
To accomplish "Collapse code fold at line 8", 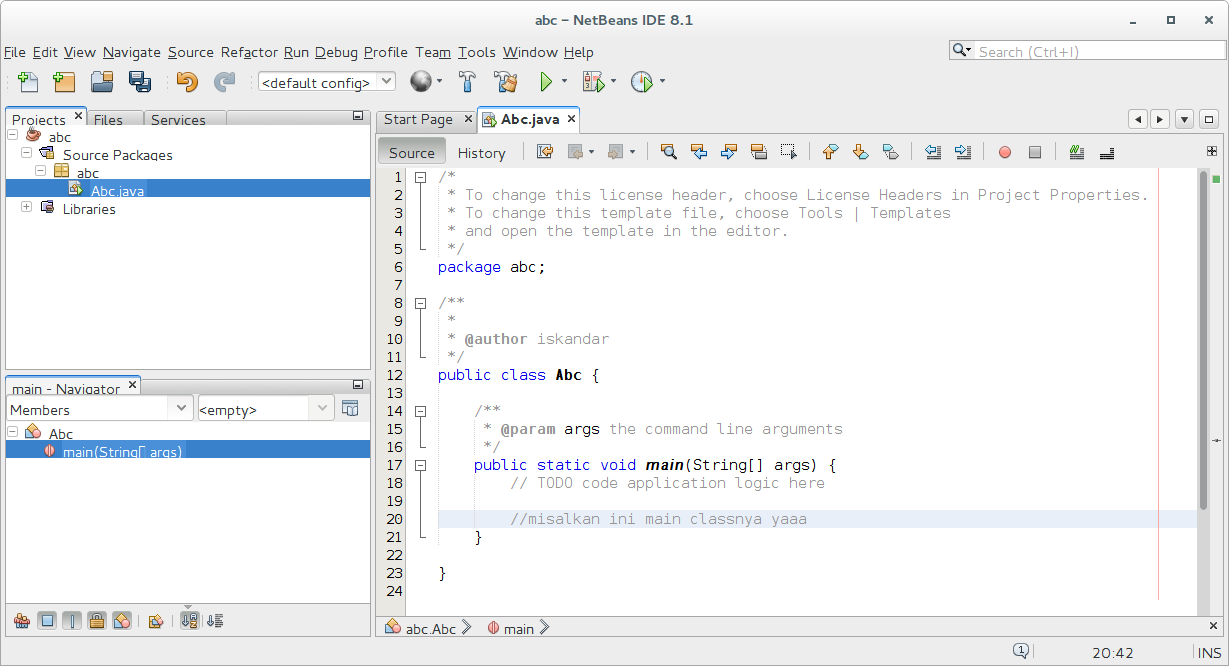I will click(x=421, y=303).
